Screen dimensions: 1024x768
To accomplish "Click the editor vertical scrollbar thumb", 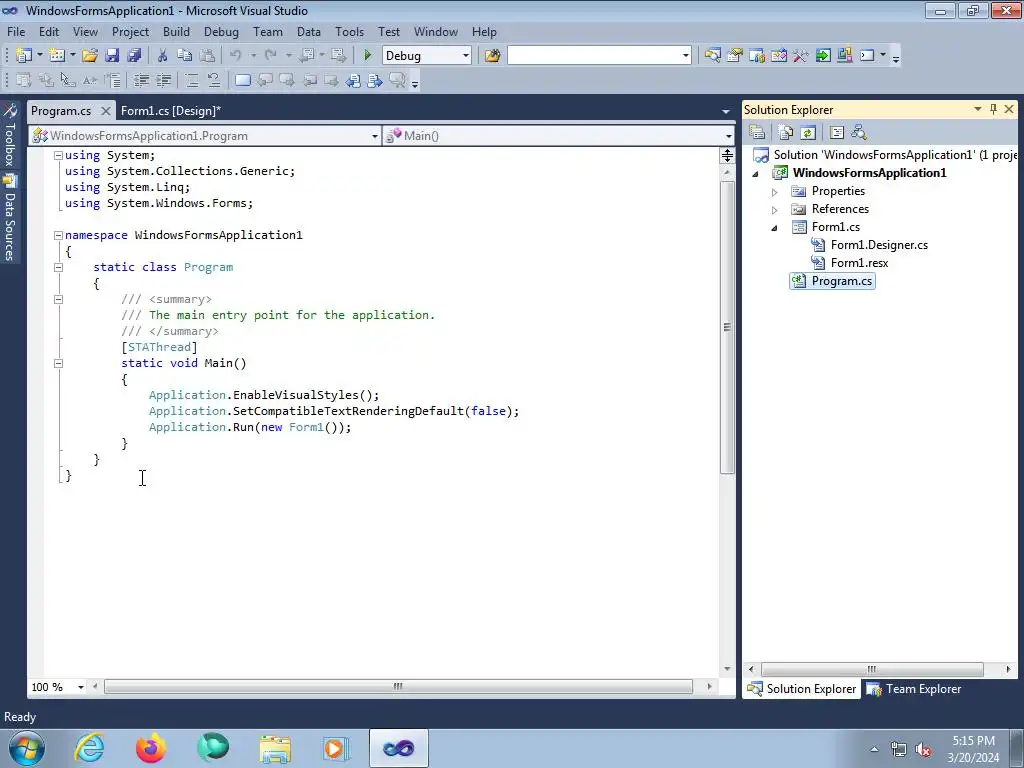I will coord(727,327).
